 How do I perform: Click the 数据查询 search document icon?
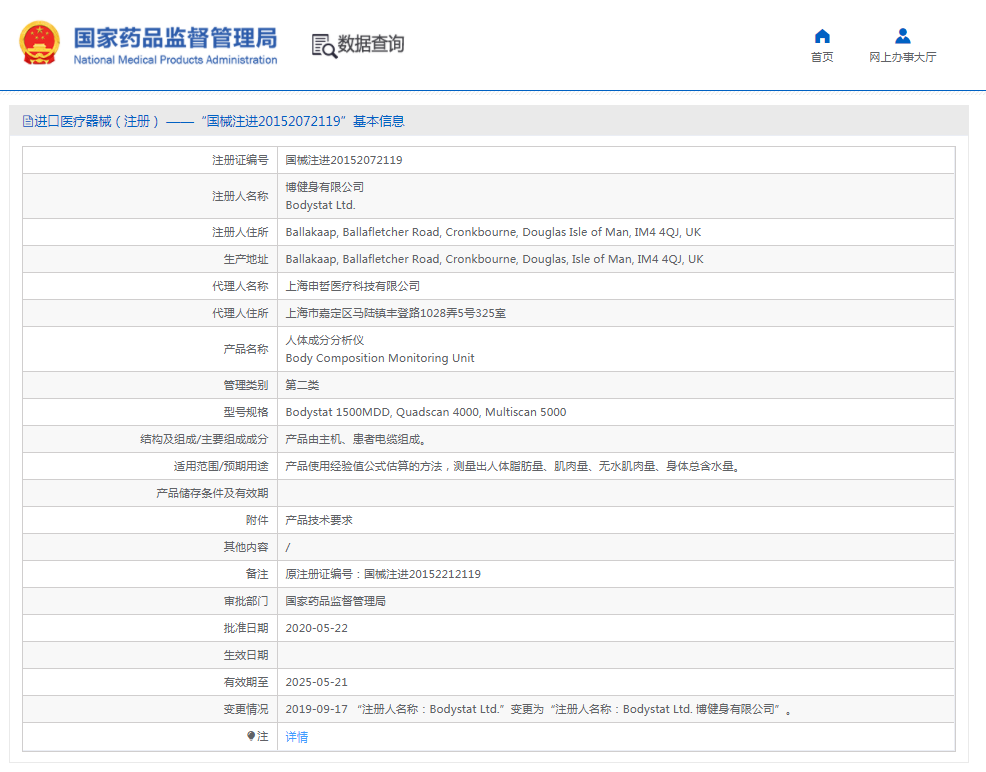(x=324, y=46)
